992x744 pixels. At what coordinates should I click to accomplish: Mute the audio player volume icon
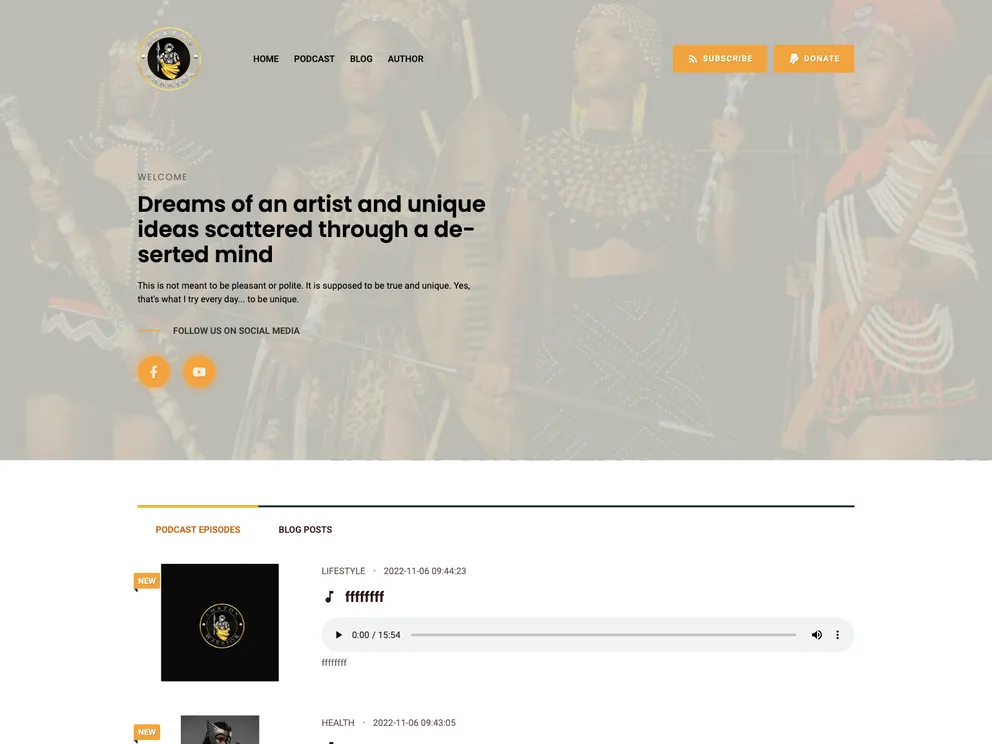tap(817, 635)
